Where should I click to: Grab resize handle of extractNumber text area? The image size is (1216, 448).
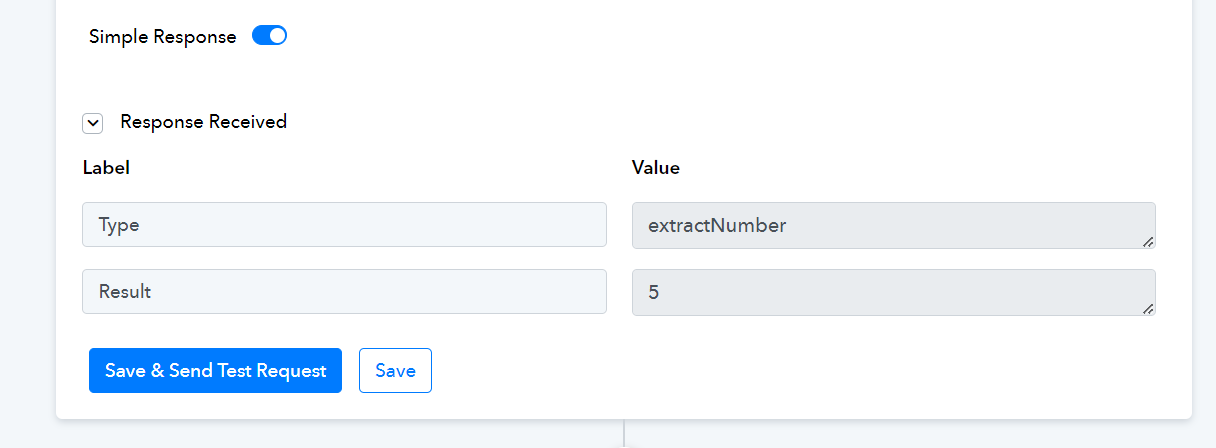tap(1148, 241)
